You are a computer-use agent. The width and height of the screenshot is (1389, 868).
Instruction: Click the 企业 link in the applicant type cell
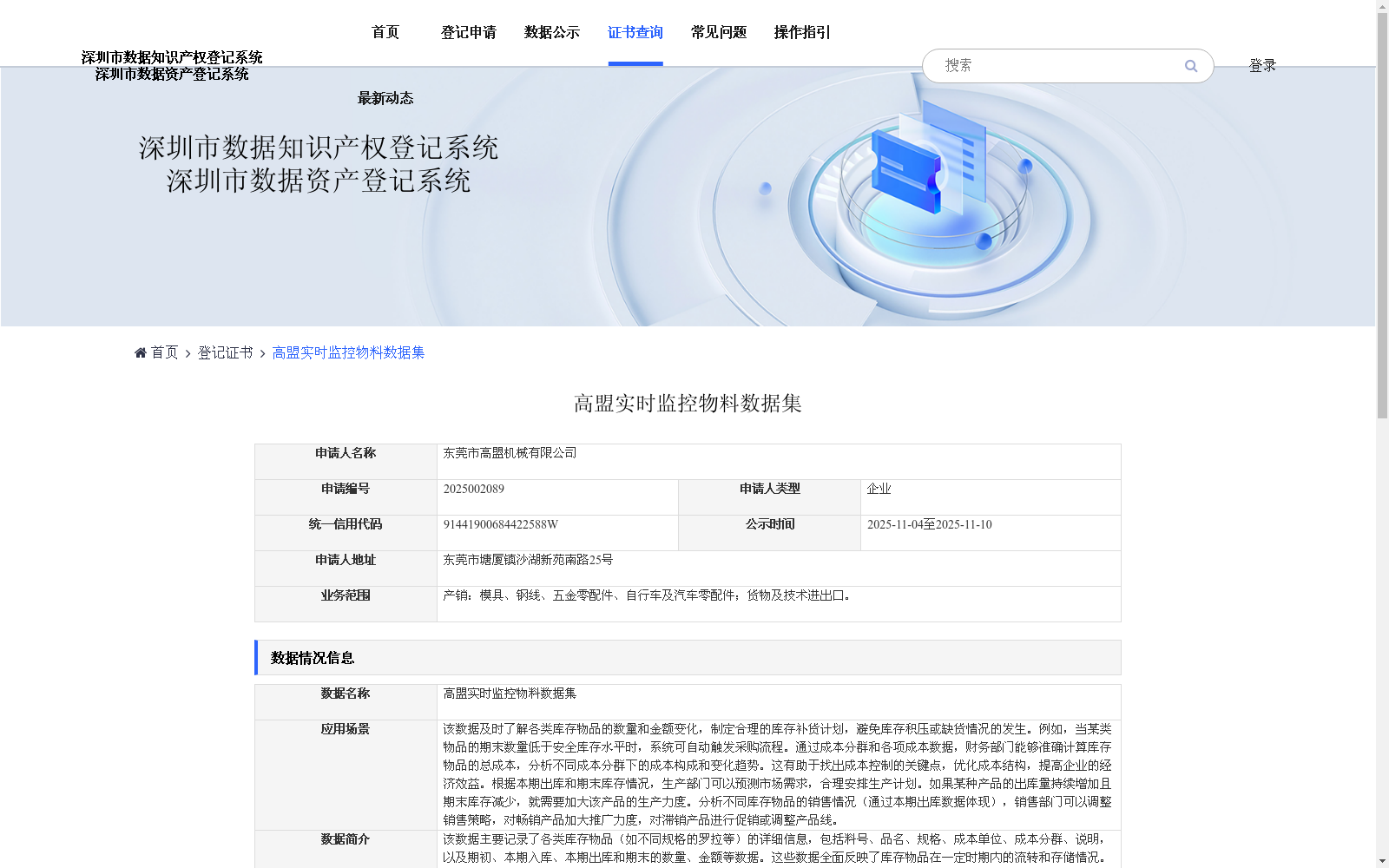click(x=880, y=489)
